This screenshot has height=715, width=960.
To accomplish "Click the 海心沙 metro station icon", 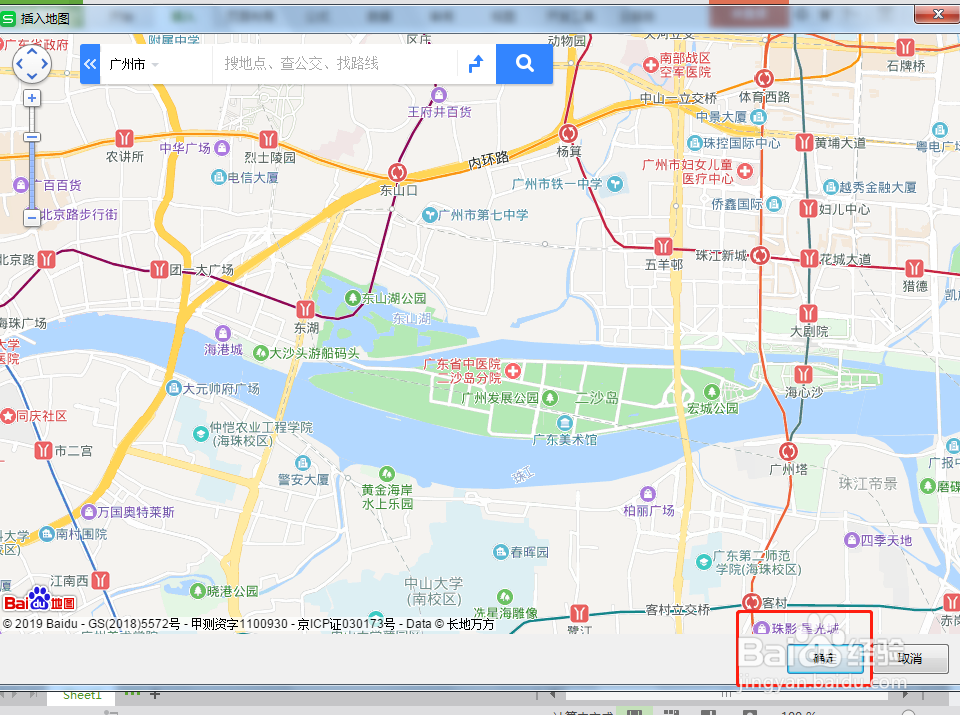I will click(x=803, y=374).
